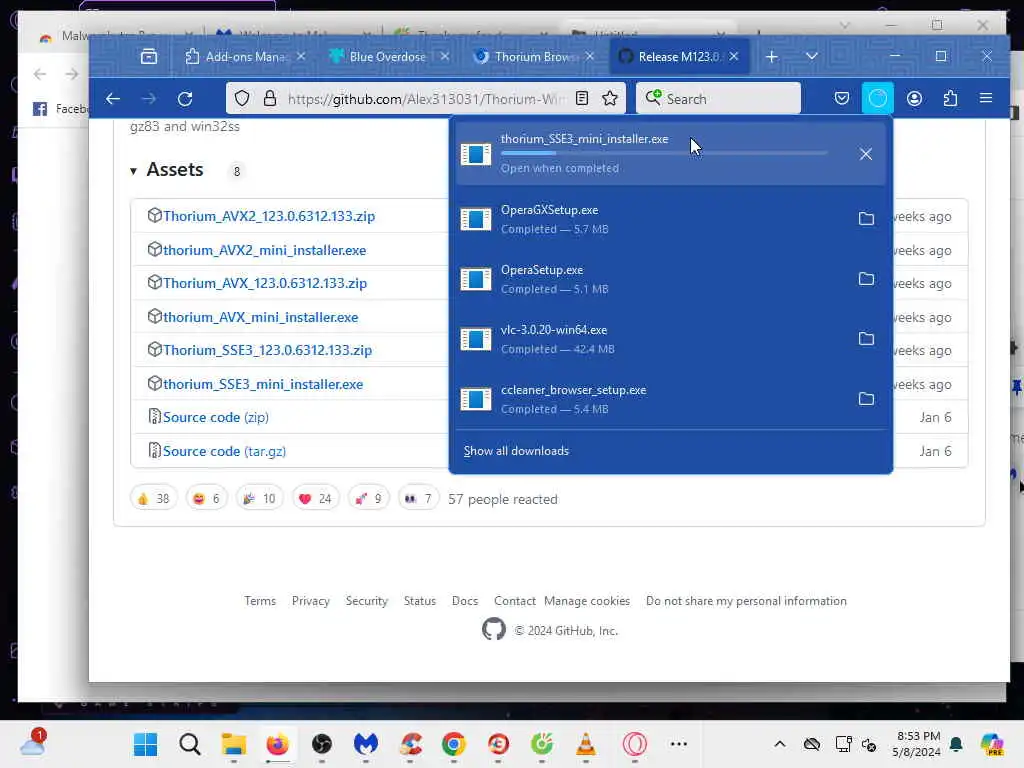The height and width of the screenshot is (768, 1024).
Task: Click in the Firefox Search box
Action: pos(718,99)
